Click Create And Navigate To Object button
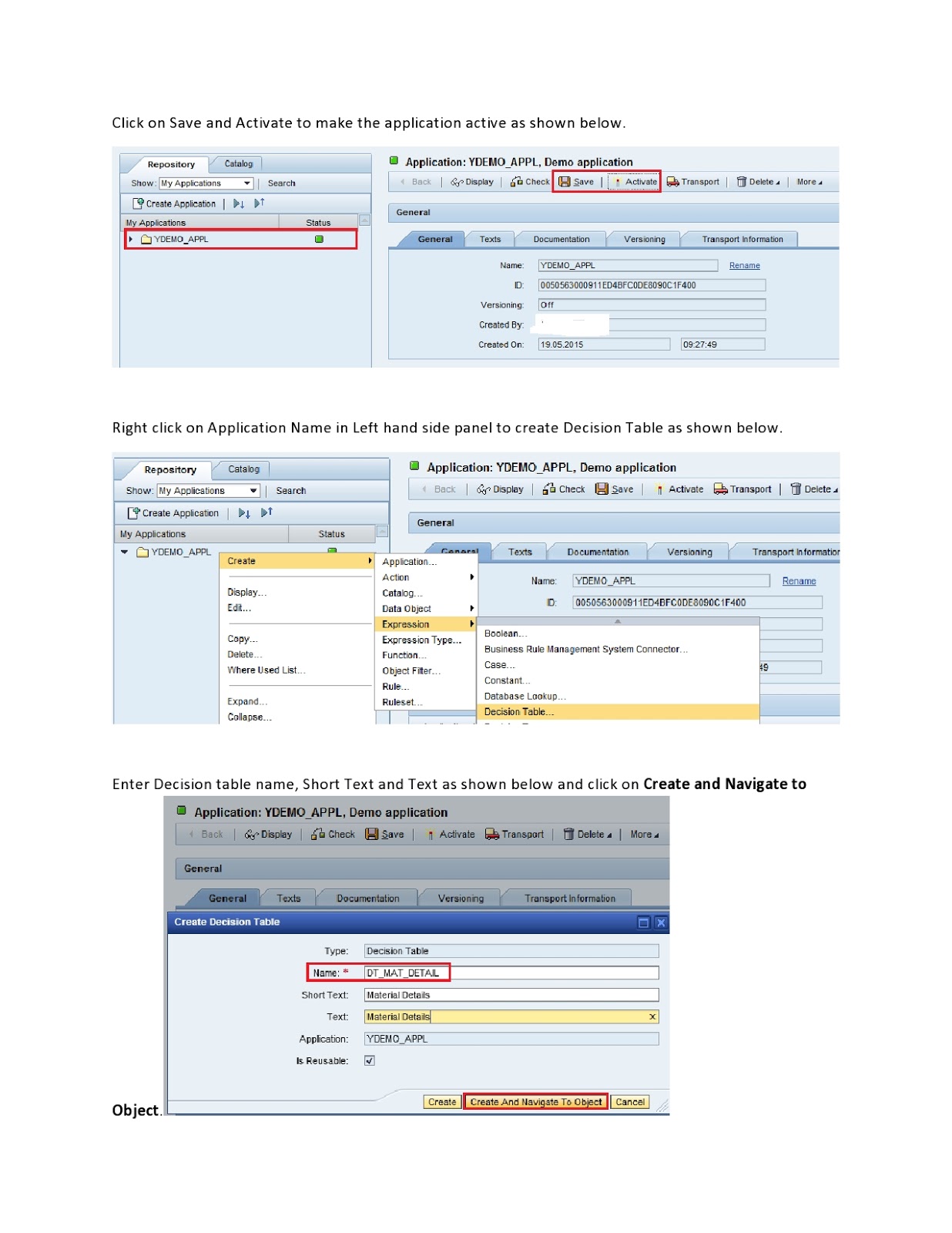Image resolution: width=952 pixels, height=1233 pixels. point(536,1102)
